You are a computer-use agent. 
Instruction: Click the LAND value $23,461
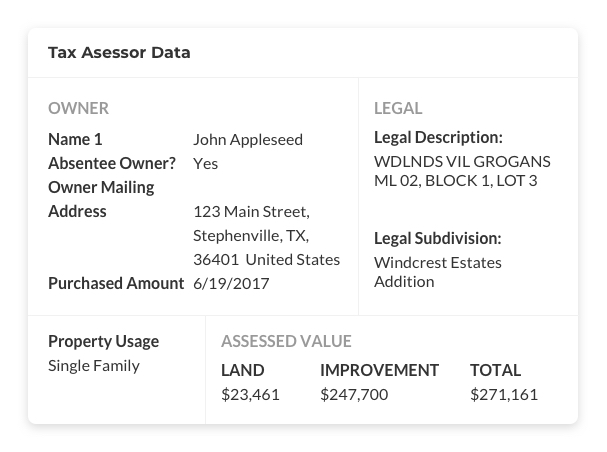(x=250, y=394)
